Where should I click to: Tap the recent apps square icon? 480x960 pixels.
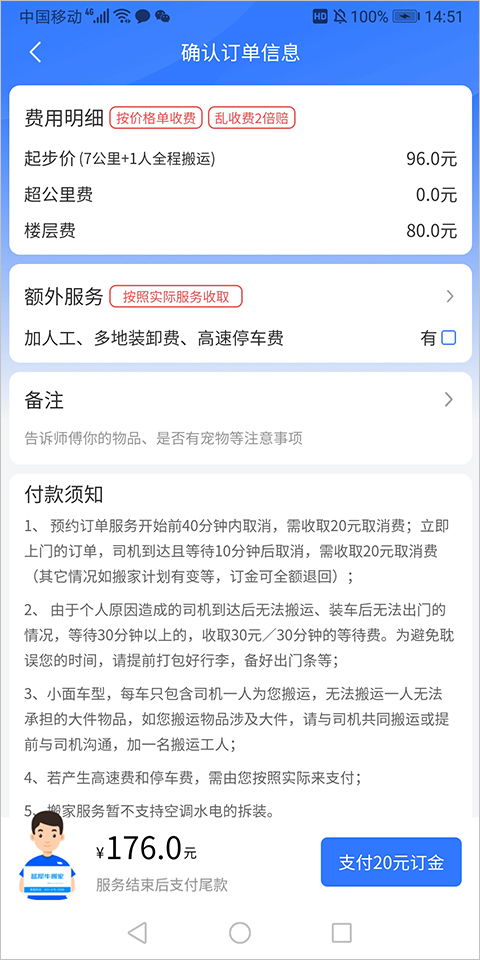coord(342,932)
